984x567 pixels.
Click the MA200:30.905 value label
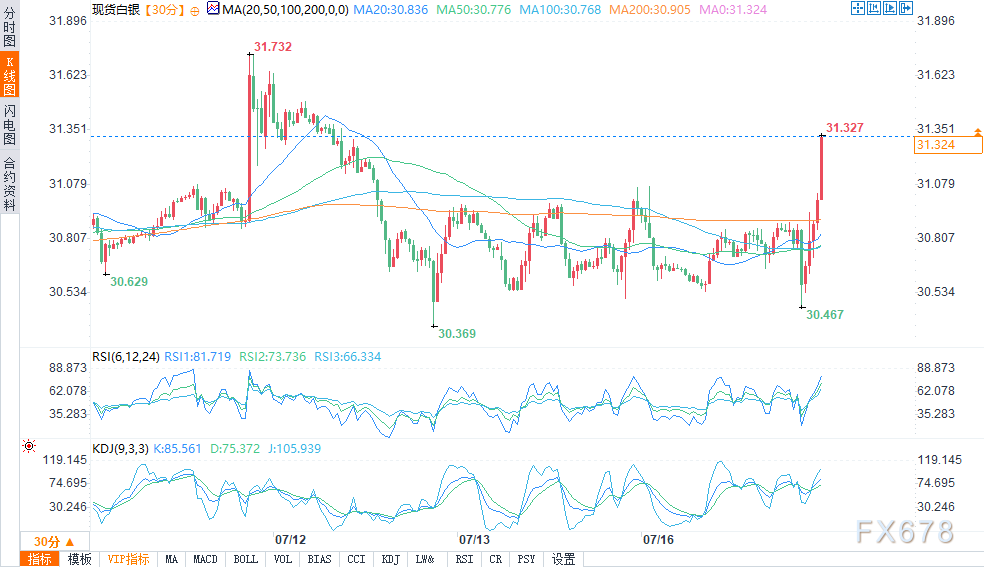[650, 10]
